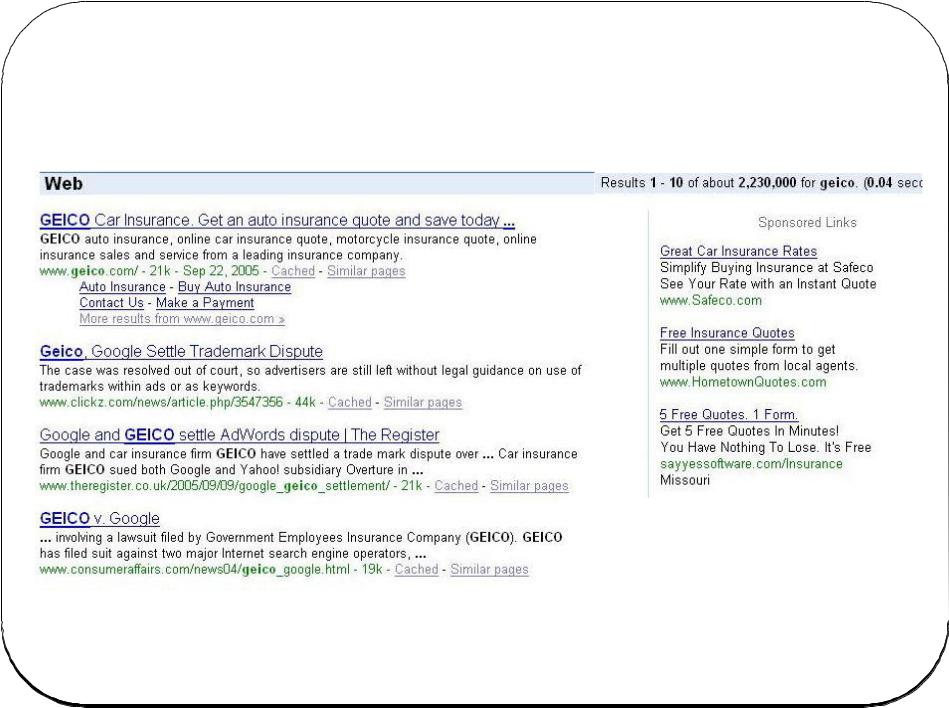Open Similar pages for clickz.com result
This screenshot has width=949, height=708.
pos(423,402)
